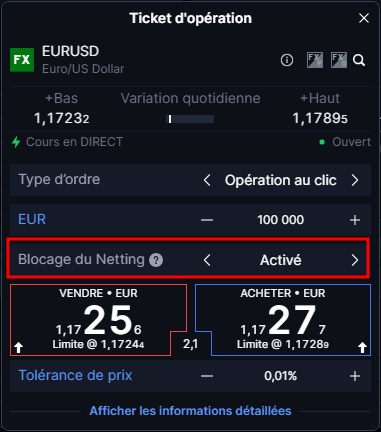Viewport: 381px width, 432px height.
Task: Click the green FX instrument badge
Action: 22,60
